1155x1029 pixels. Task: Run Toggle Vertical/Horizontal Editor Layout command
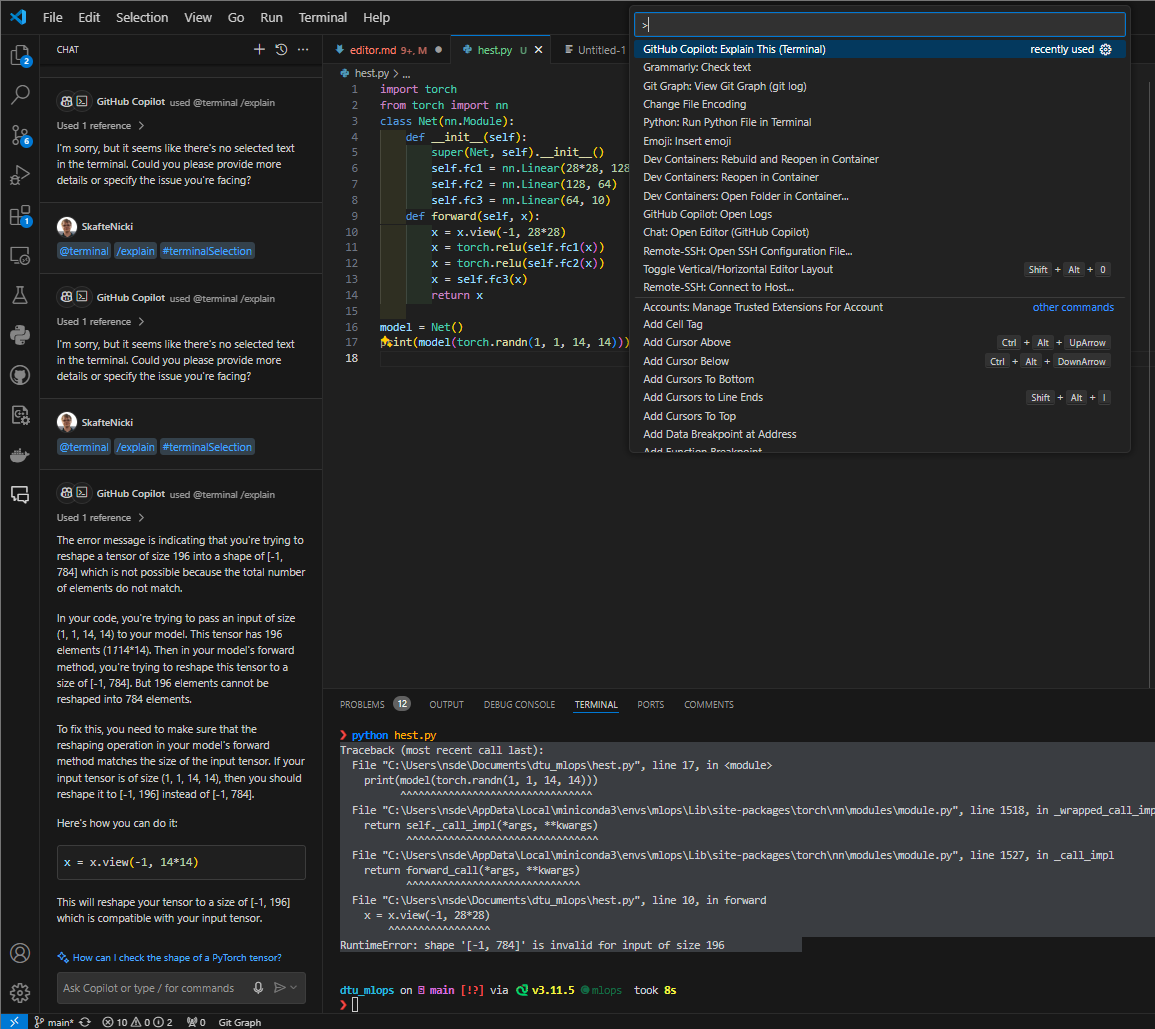738,269
